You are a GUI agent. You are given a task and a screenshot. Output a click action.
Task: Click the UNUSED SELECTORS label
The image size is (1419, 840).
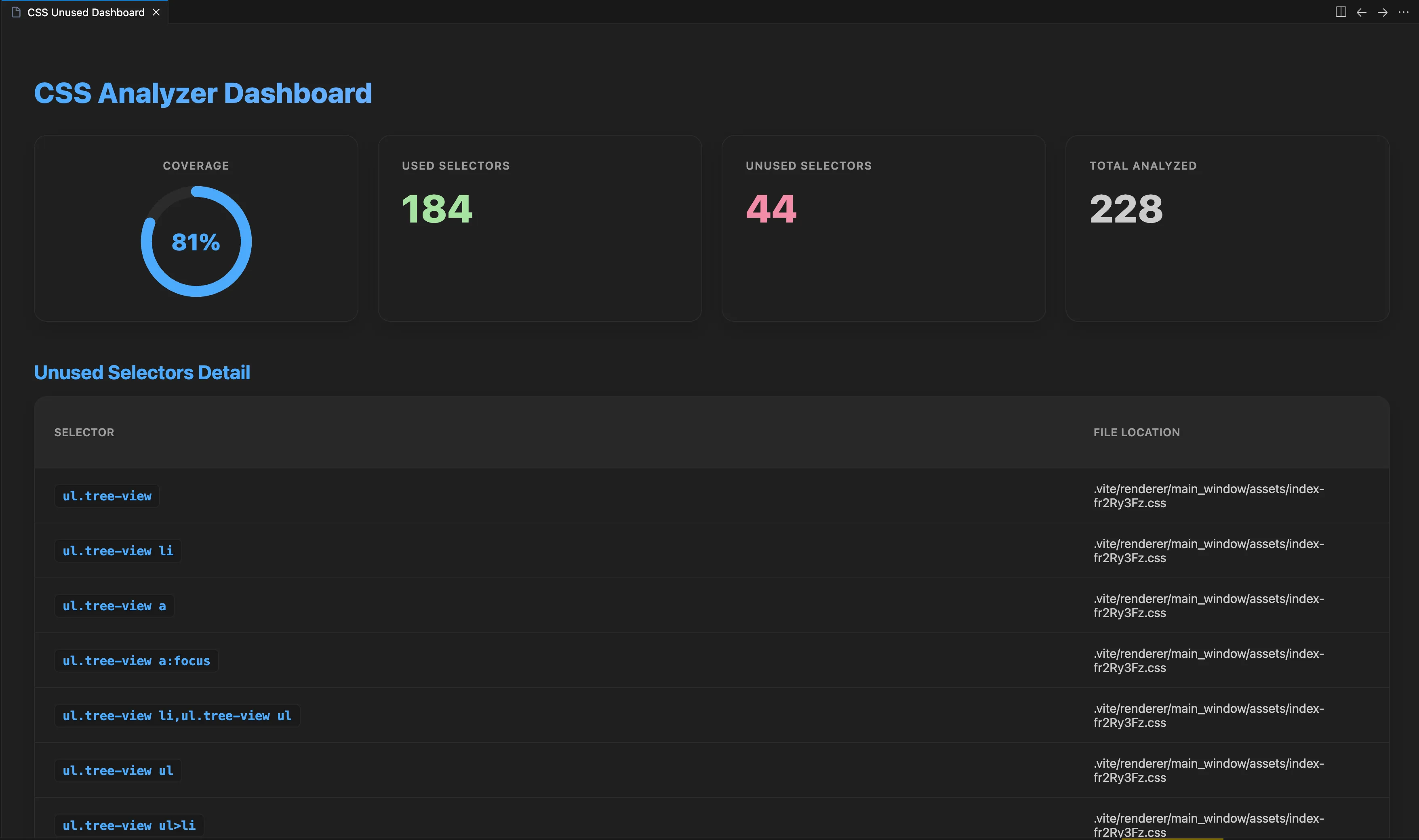pos(808,166)
